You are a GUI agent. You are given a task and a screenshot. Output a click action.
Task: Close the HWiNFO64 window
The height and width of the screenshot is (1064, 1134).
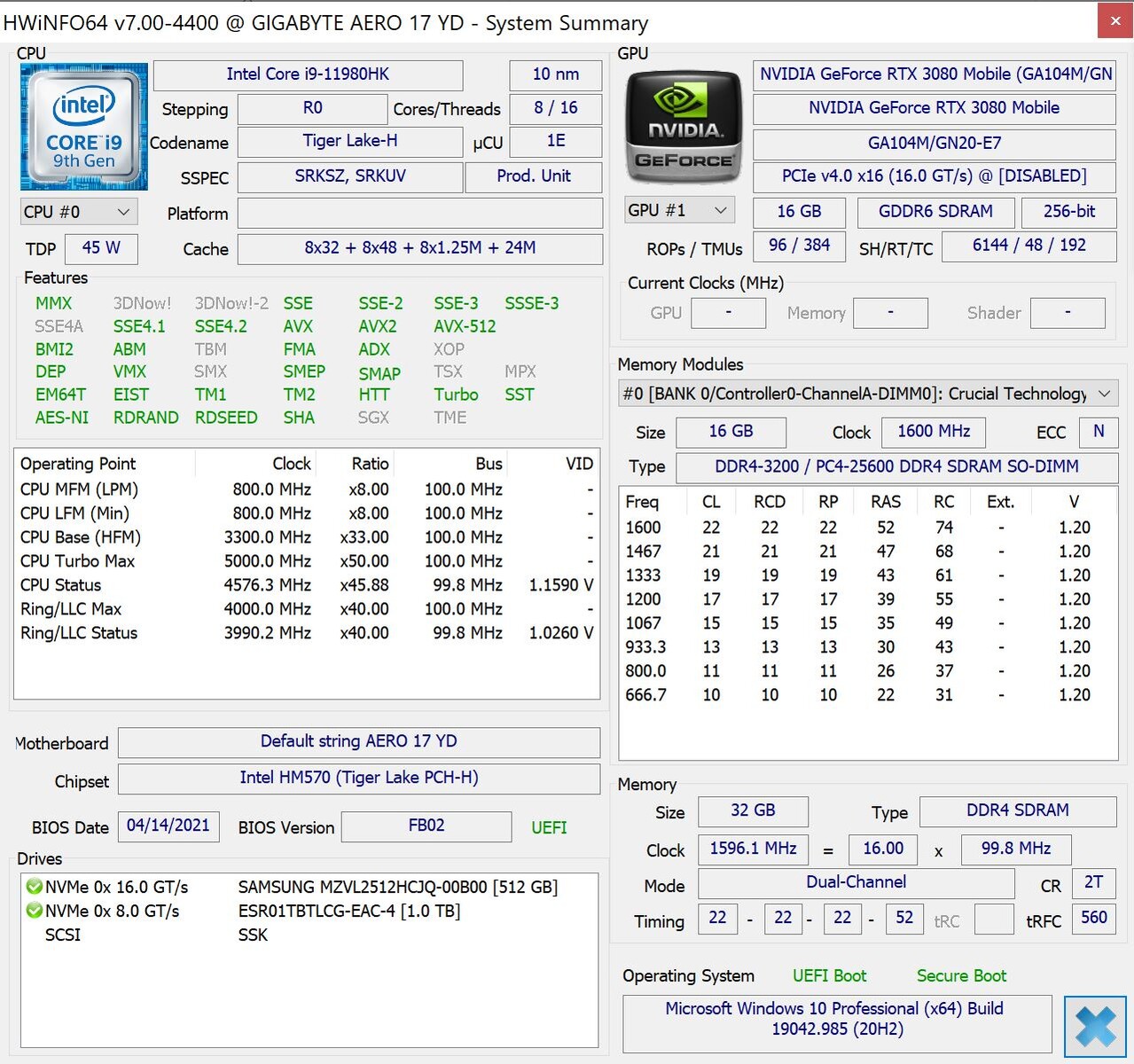tap(1115, 21)
